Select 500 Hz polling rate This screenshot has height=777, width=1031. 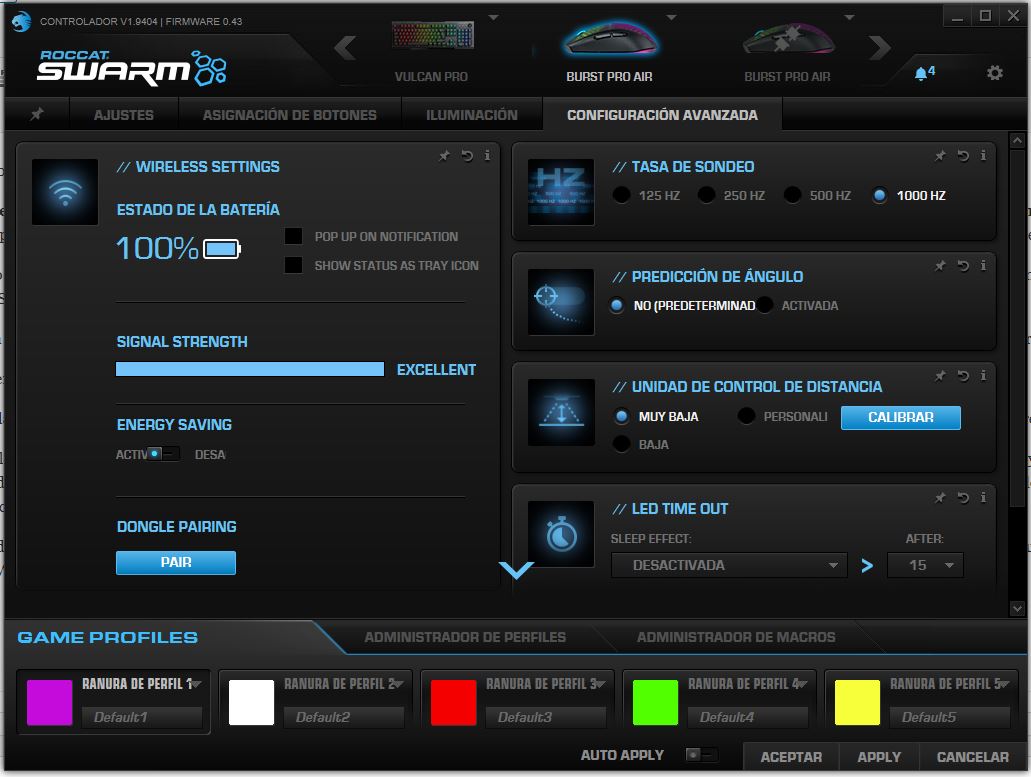(x=793, y=196)
